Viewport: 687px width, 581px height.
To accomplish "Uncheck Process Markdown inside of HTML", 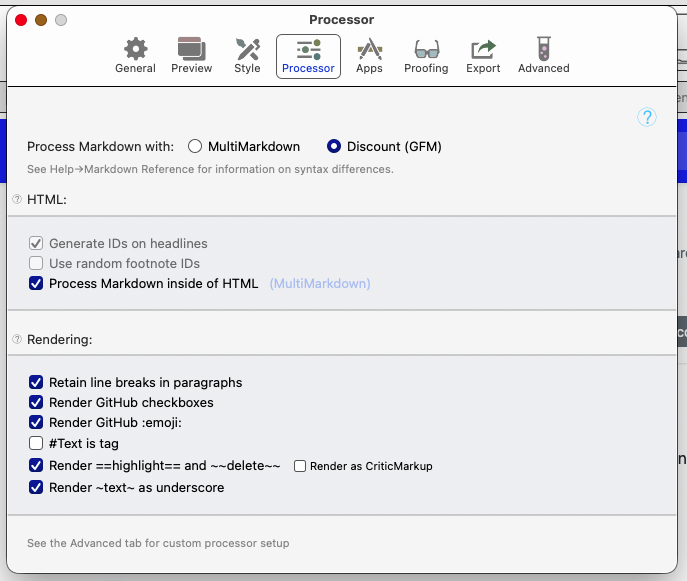I will point(36,283).
